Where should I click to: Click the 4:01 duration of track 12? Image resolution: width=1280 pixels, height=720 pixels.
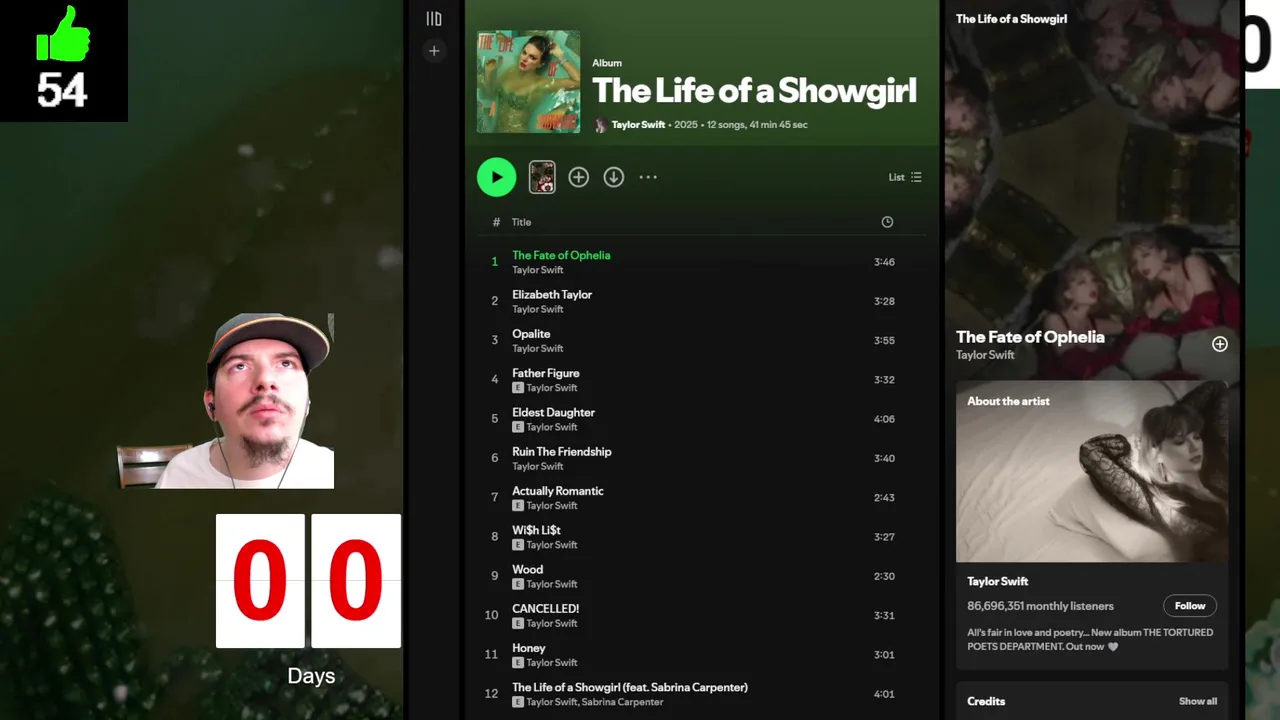[884, 694]
